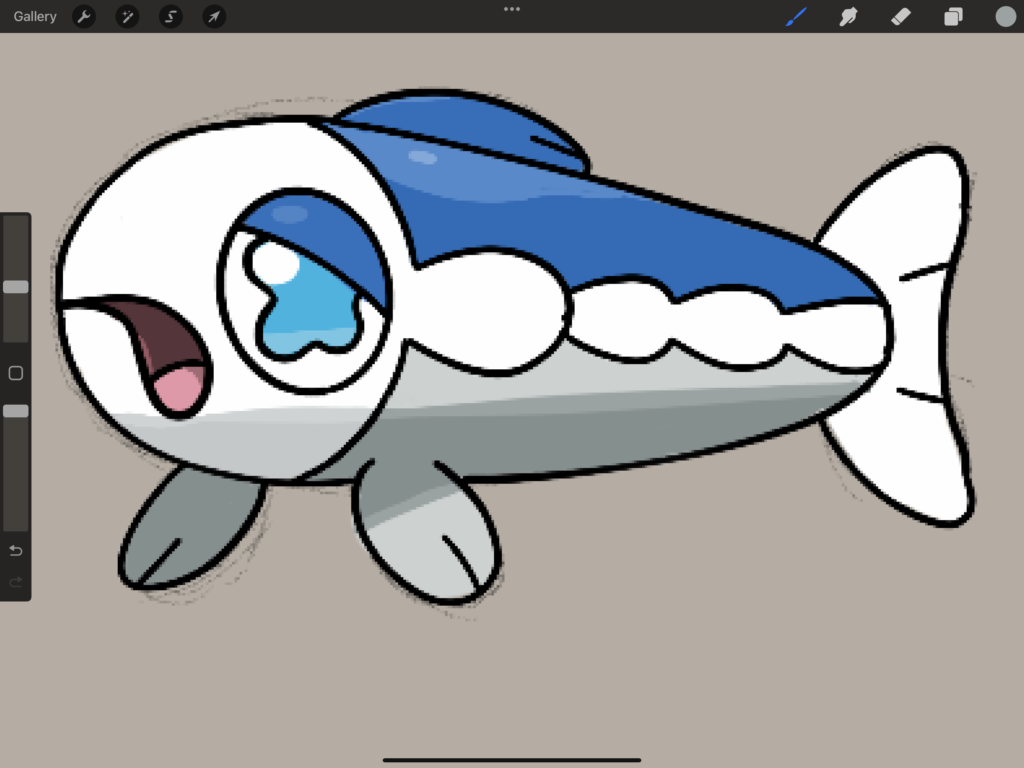This screenshot has width=1024, height=768.
Task: Activate the Transform arrow tool
Action: coord(214,16)
